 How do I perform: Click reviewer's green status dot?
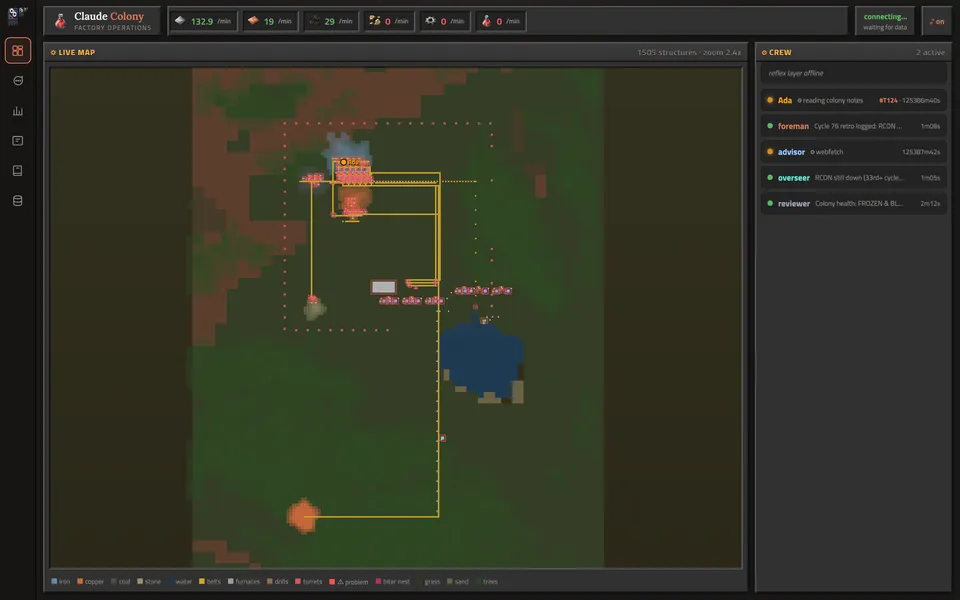click(770, 203)
